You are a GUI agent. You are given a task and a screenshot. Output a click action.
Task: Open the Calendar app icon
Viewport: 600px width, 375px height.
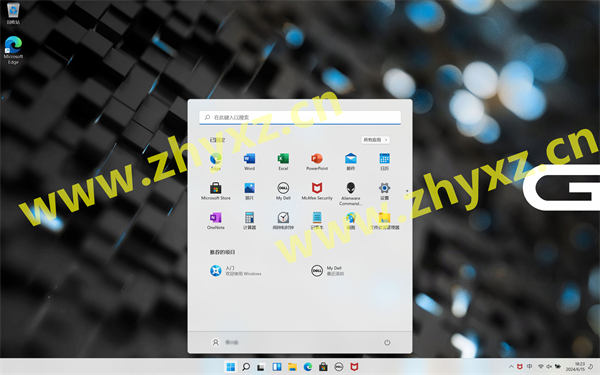[x=384, y=161]
